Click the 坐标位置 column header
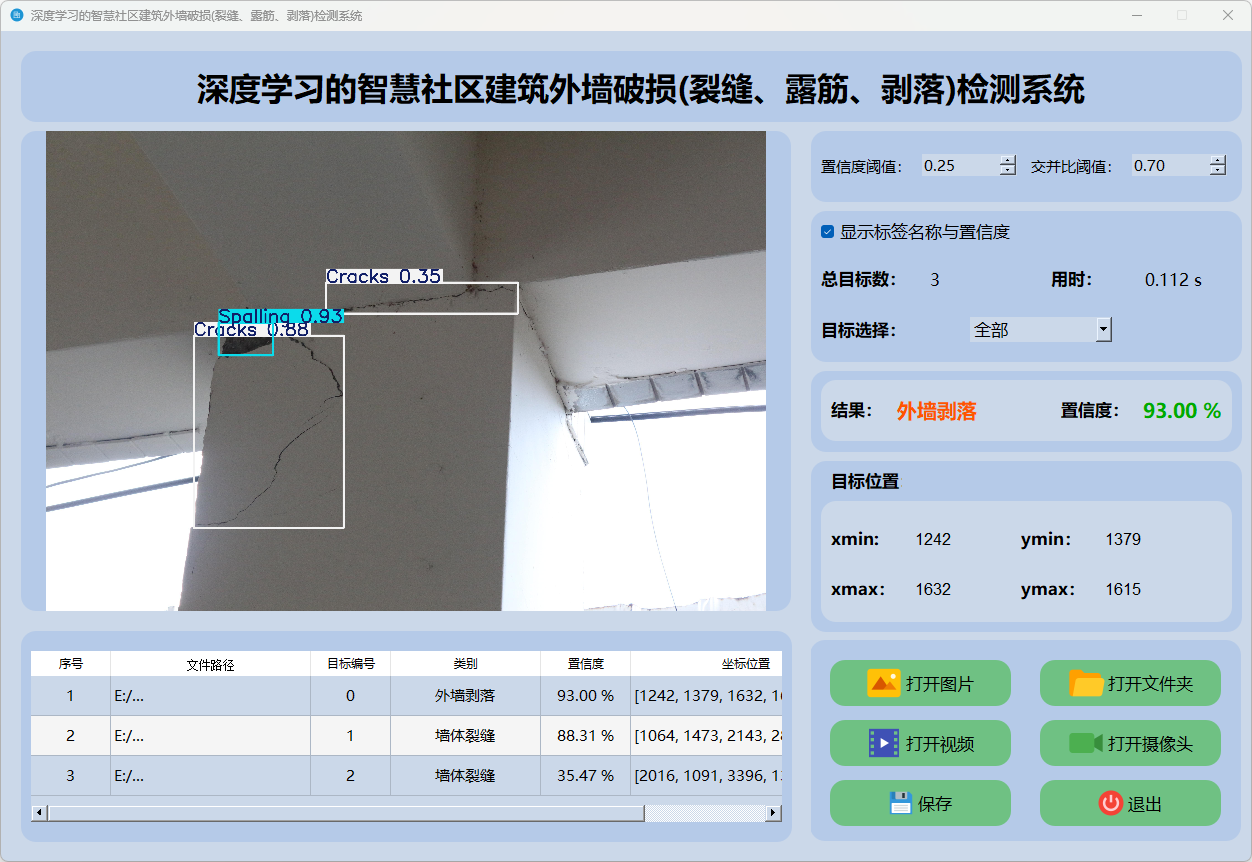The image size is (1252, 862). pyautogui.click(x=706, y=664)
